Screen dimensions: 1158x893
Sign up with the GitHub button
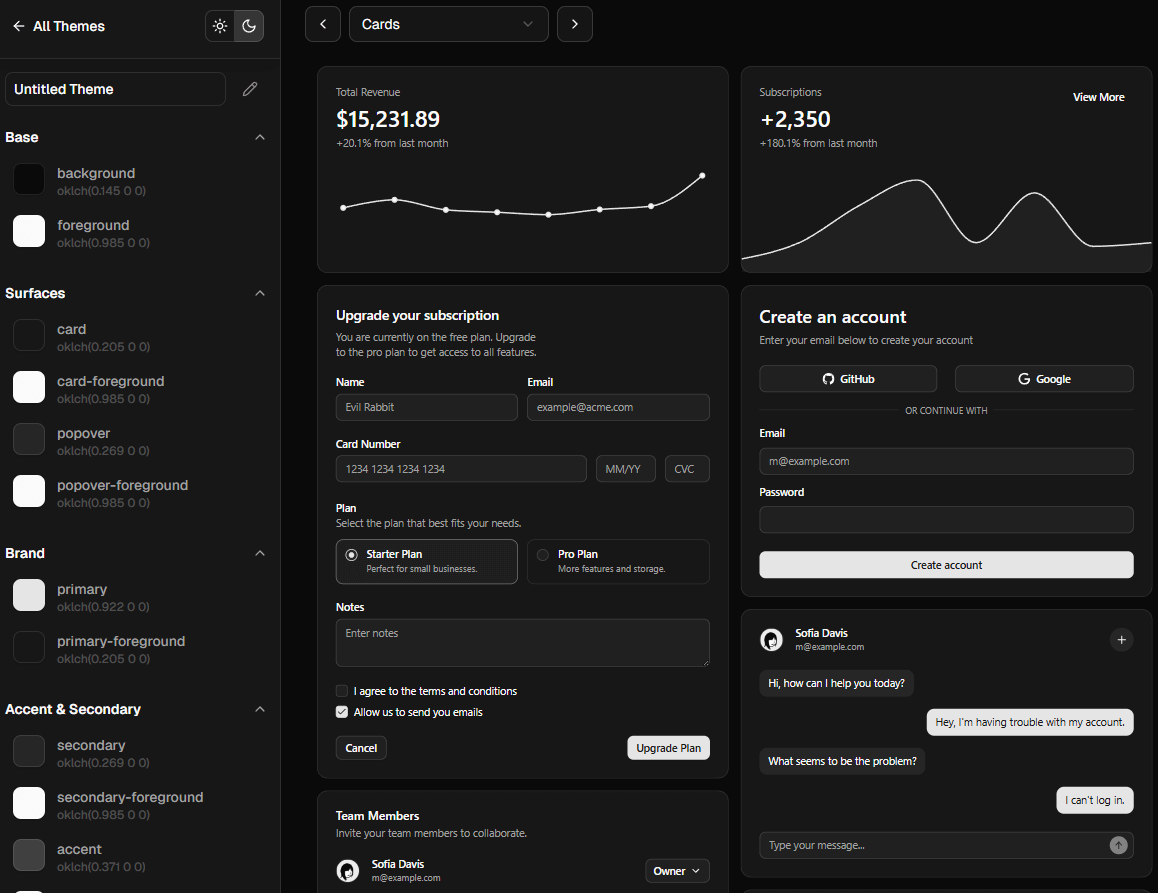[848, 379]
